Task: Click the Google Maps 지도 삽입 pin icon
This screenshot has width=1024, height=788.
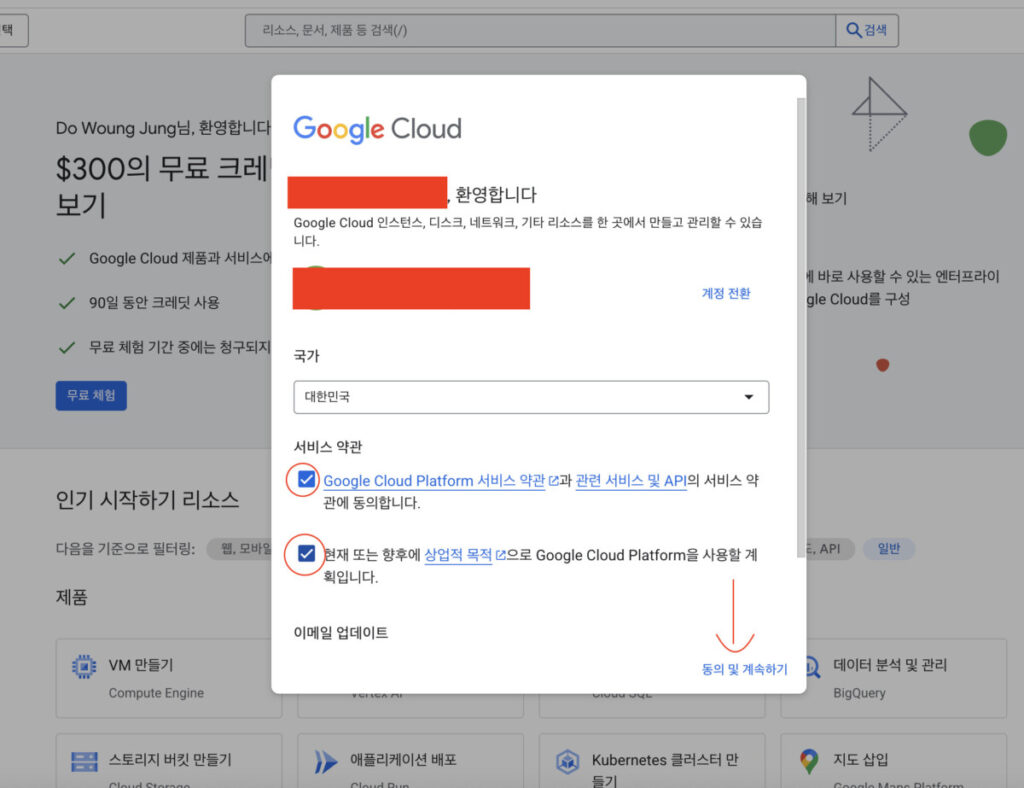Action: point(808,761)
